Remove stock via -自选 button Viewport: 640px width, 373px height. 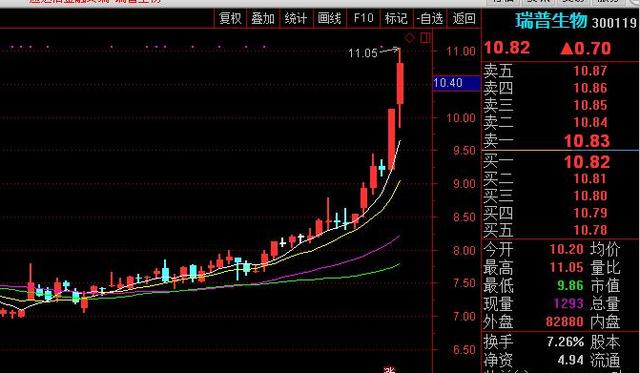click(x=430, y=18)
